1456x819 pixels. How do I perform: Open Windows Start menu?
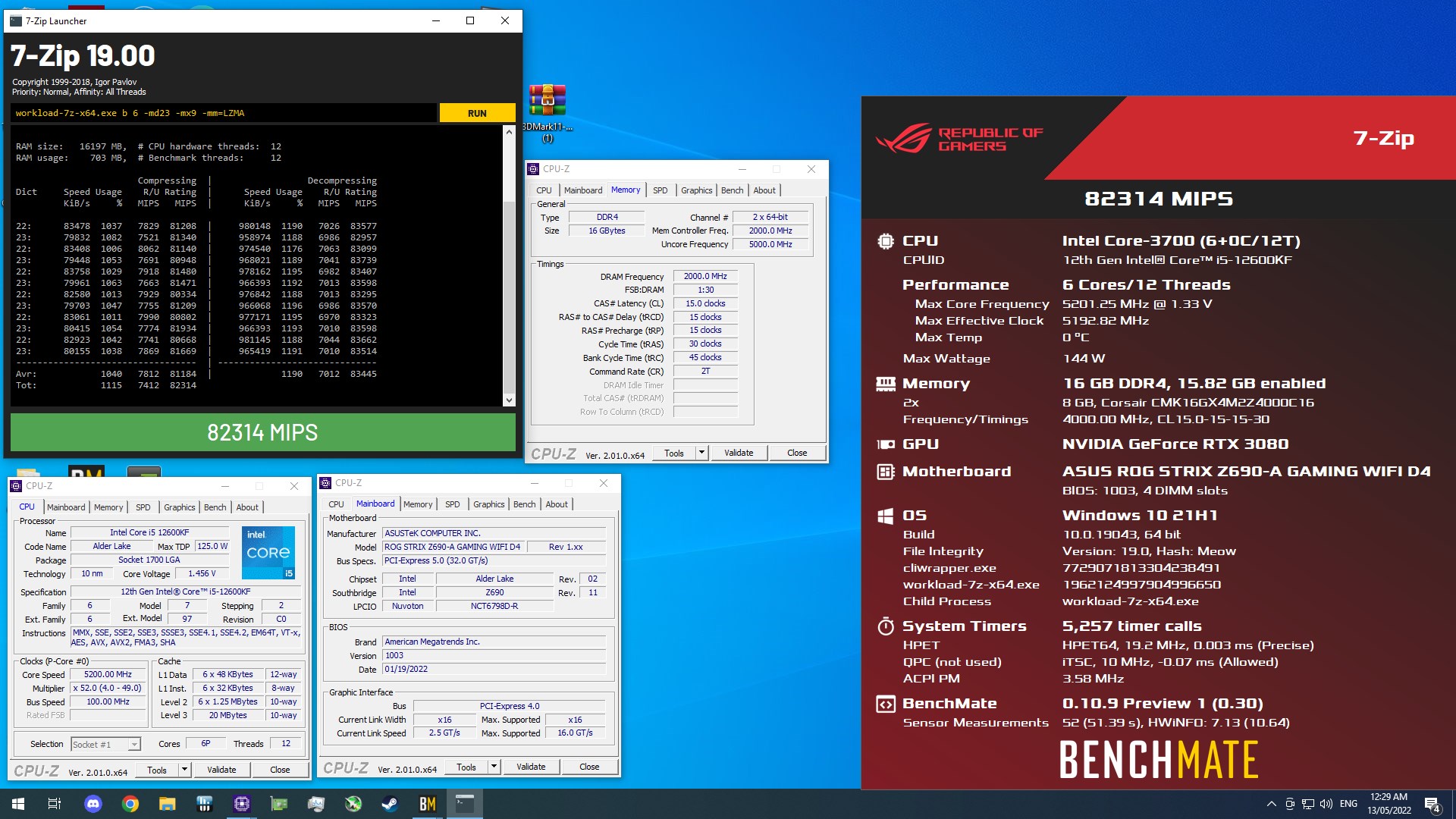(18, 804)
